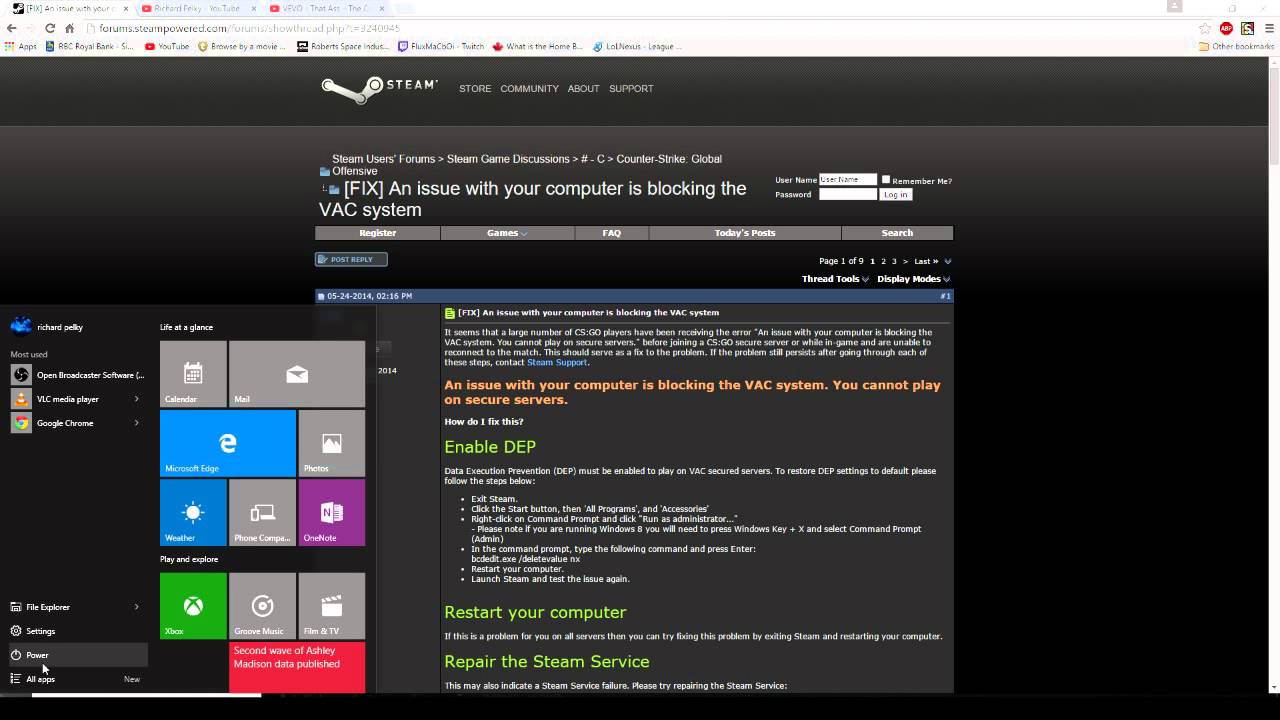Click Register in the forum nav bar
Viewport: 1280px width, 720px height.
pos(378,233)
